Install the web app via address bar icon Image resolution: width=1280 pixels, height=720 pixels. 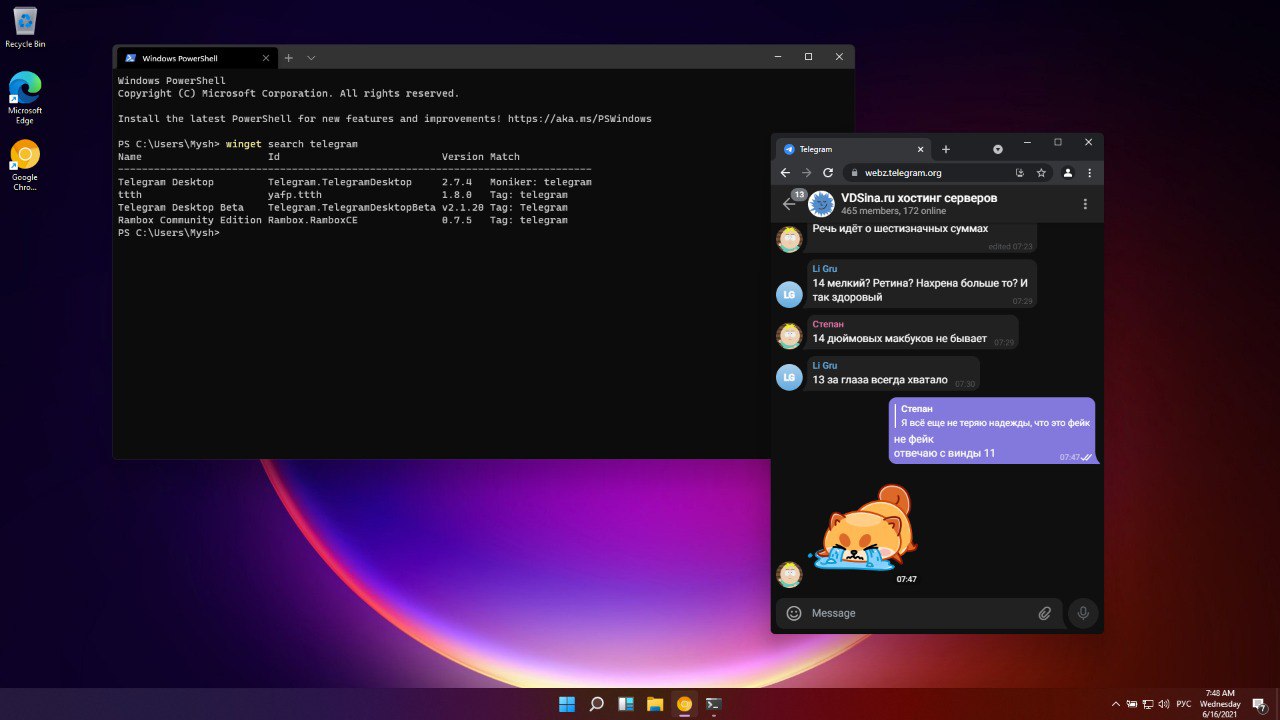(1020, 173)
